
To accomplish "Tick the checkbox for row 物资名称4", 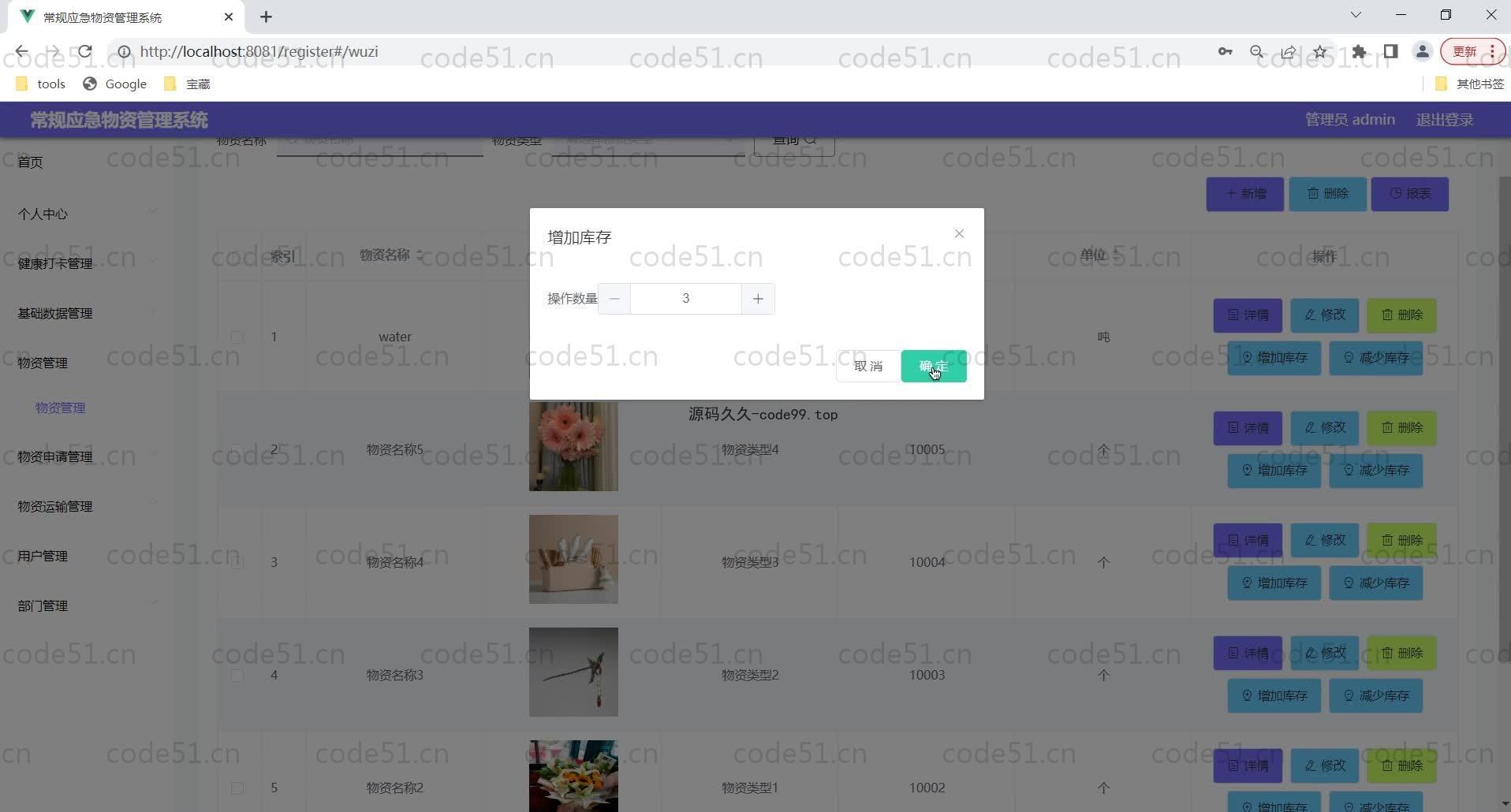I will 237,562.
